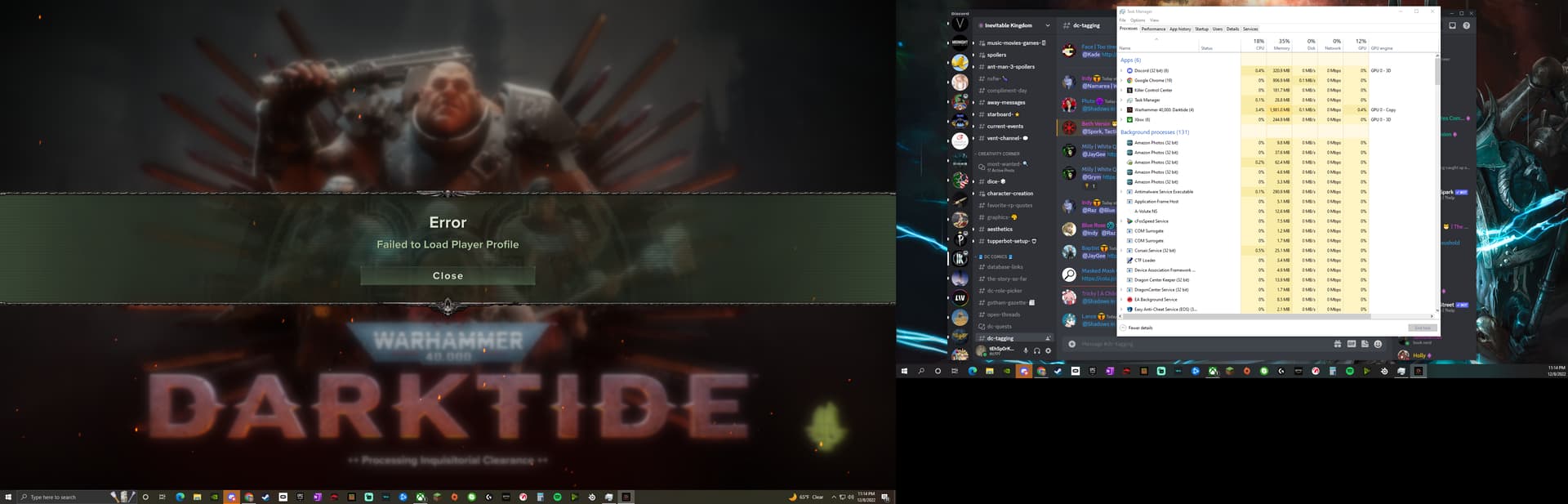This screenshot has height=504, width=1568.
Task: Open the spoilers channel in Discord
Action: click(x=996, y=55)
